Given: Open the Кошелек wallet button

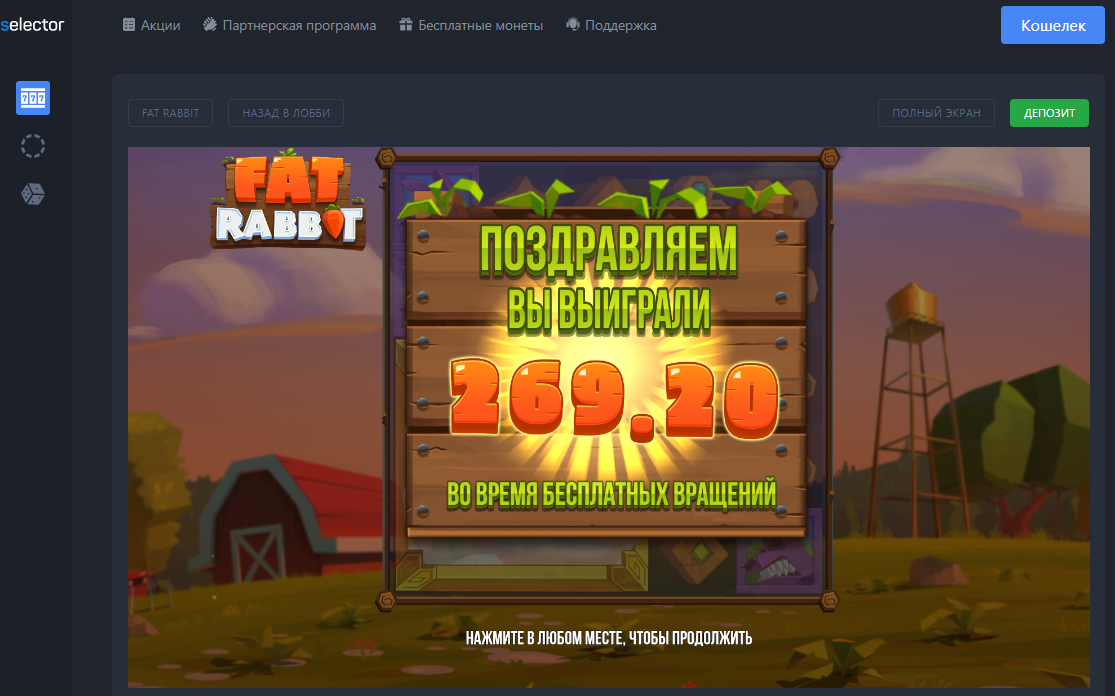Looking at the screenshot, I should tap(1052, 26).
